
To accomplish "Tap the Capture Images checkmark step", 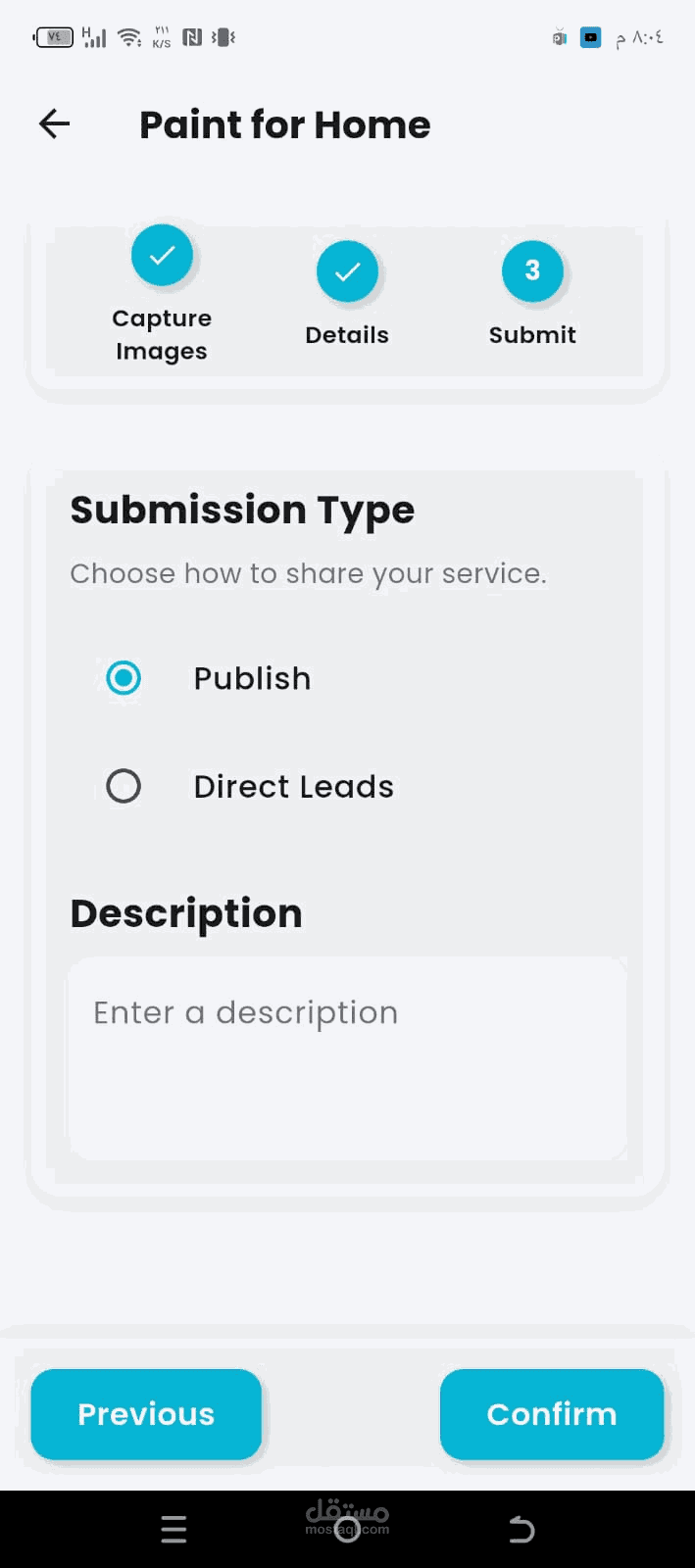I will pos(162,256).
